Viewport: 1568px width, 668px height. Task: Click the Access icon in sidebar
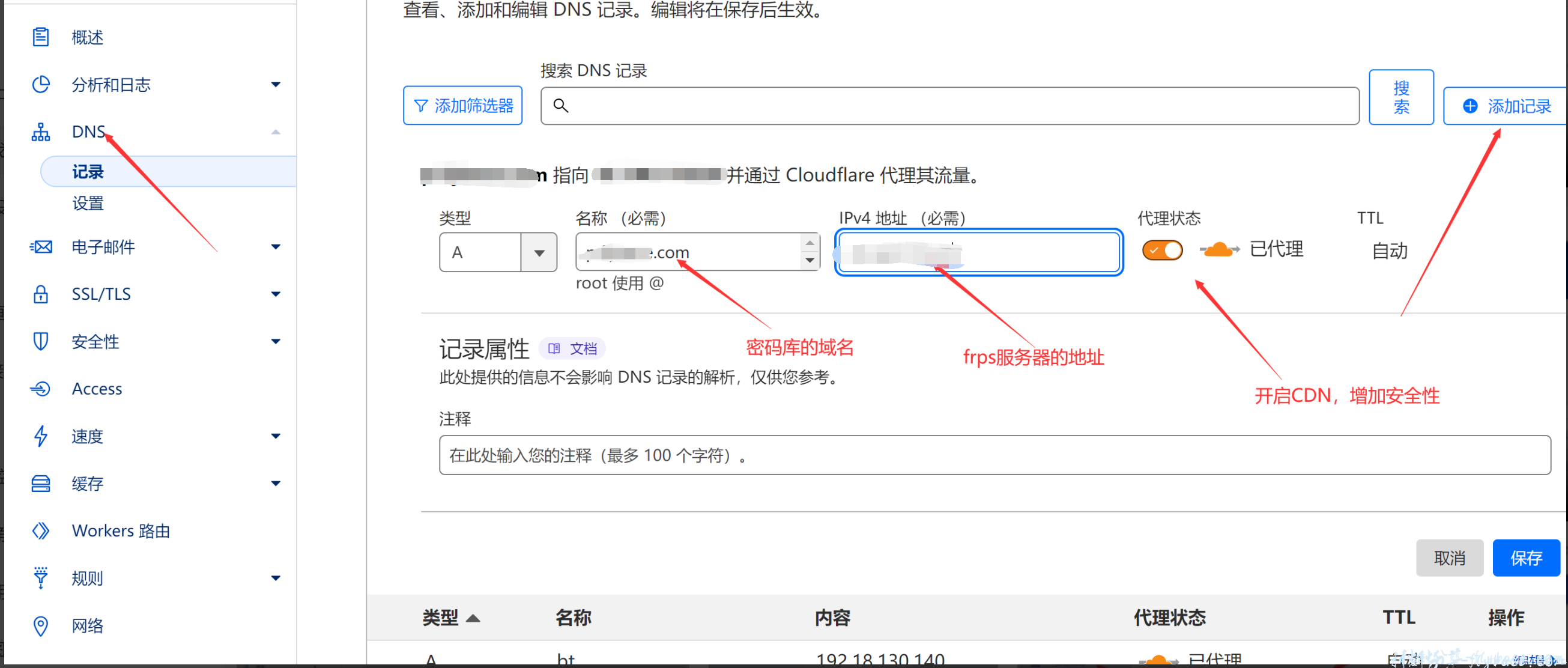[x=40, y=389]
